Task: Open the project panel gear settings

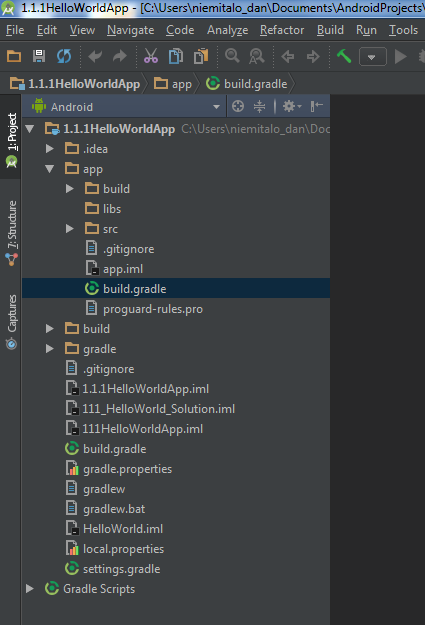Action: point(292,106)
